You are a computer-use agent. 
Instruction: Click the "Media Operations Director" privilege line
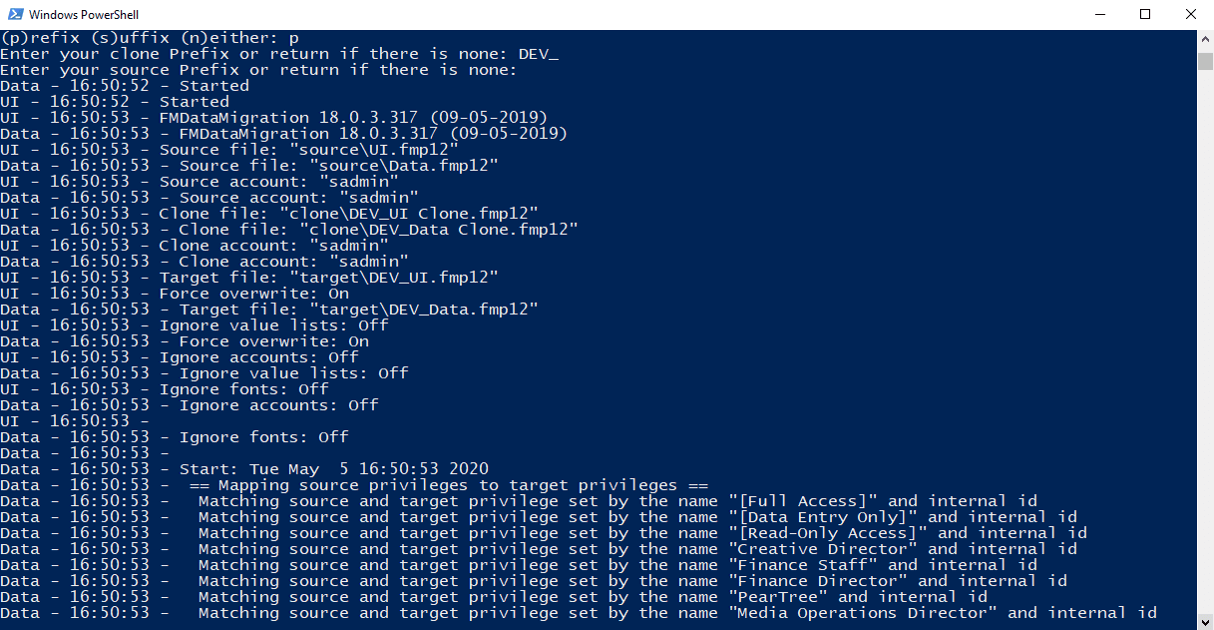tap(579, 613)
